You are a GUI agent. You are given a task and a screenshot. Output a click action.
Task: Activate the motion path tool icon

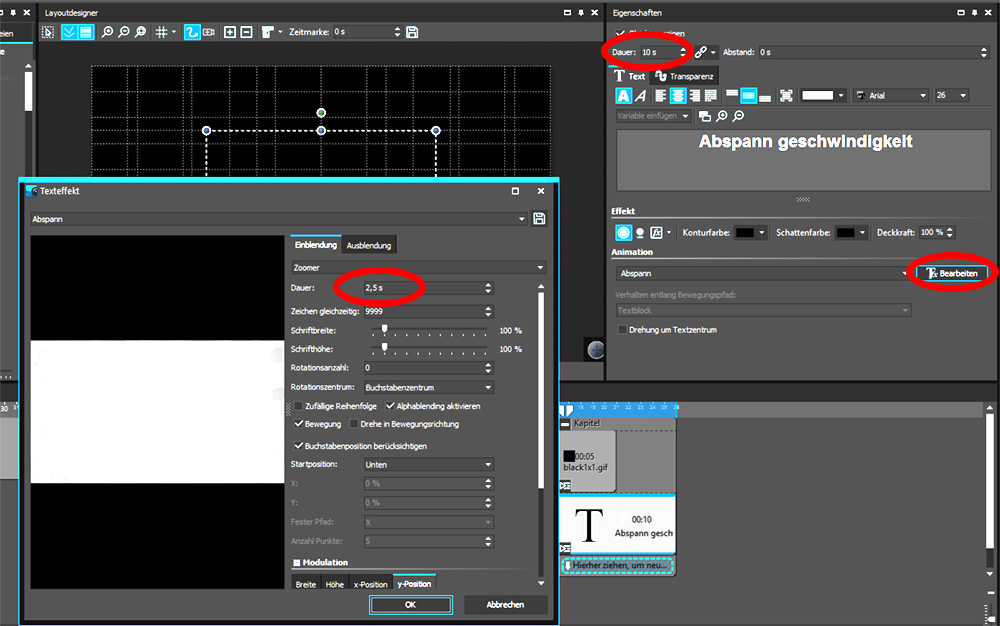click(192, 32)
